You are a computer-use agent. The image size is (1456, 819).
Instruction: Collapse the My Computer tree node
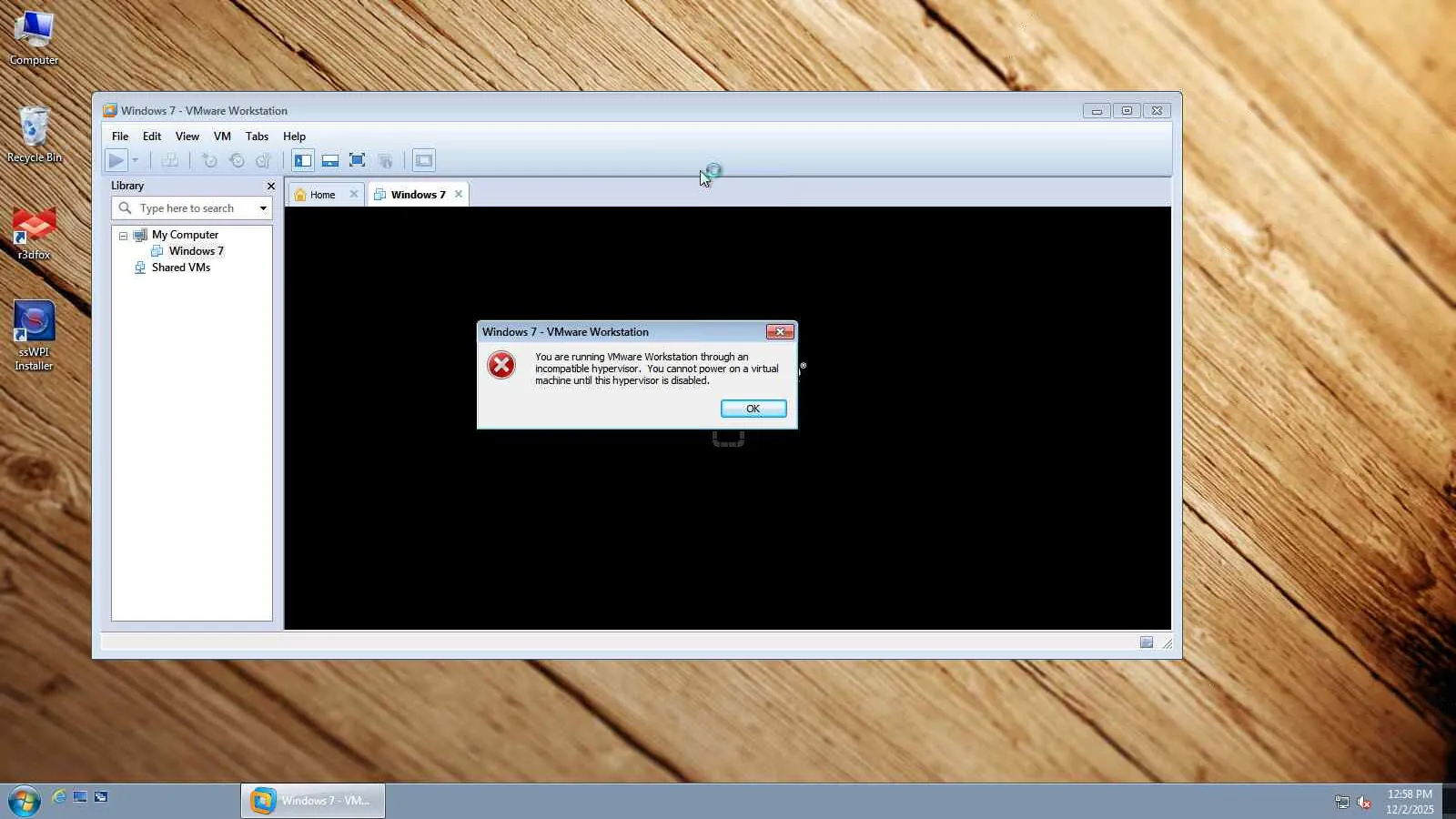pyautogui.click(x=123, y=236)
